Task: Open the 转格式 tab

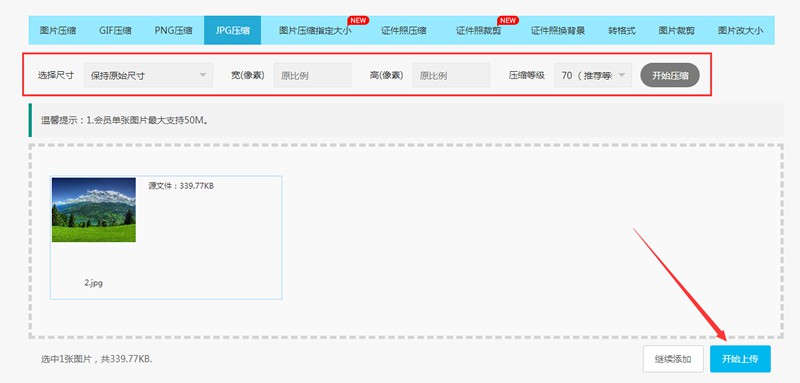Action: click(x=622, y=31)
